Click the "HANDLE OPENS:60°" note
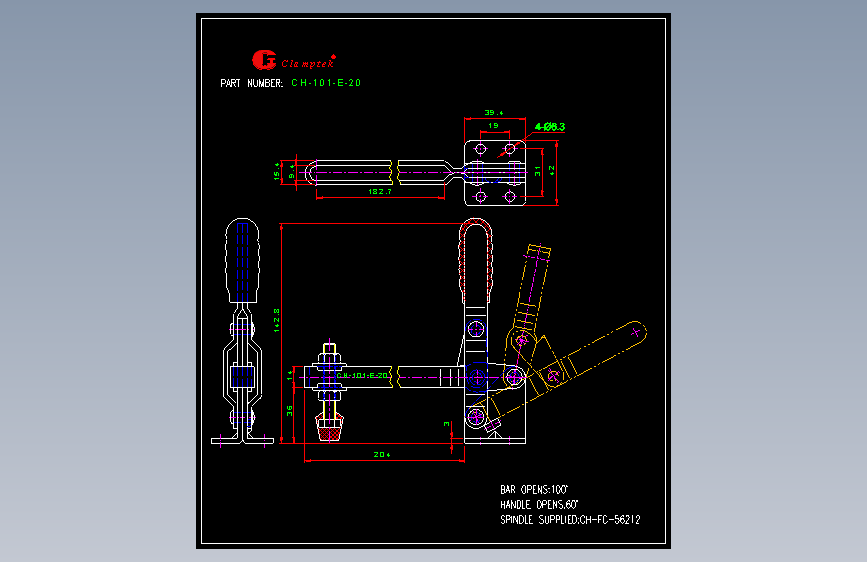Screen dimensions: 867x562 coord(539,504)
